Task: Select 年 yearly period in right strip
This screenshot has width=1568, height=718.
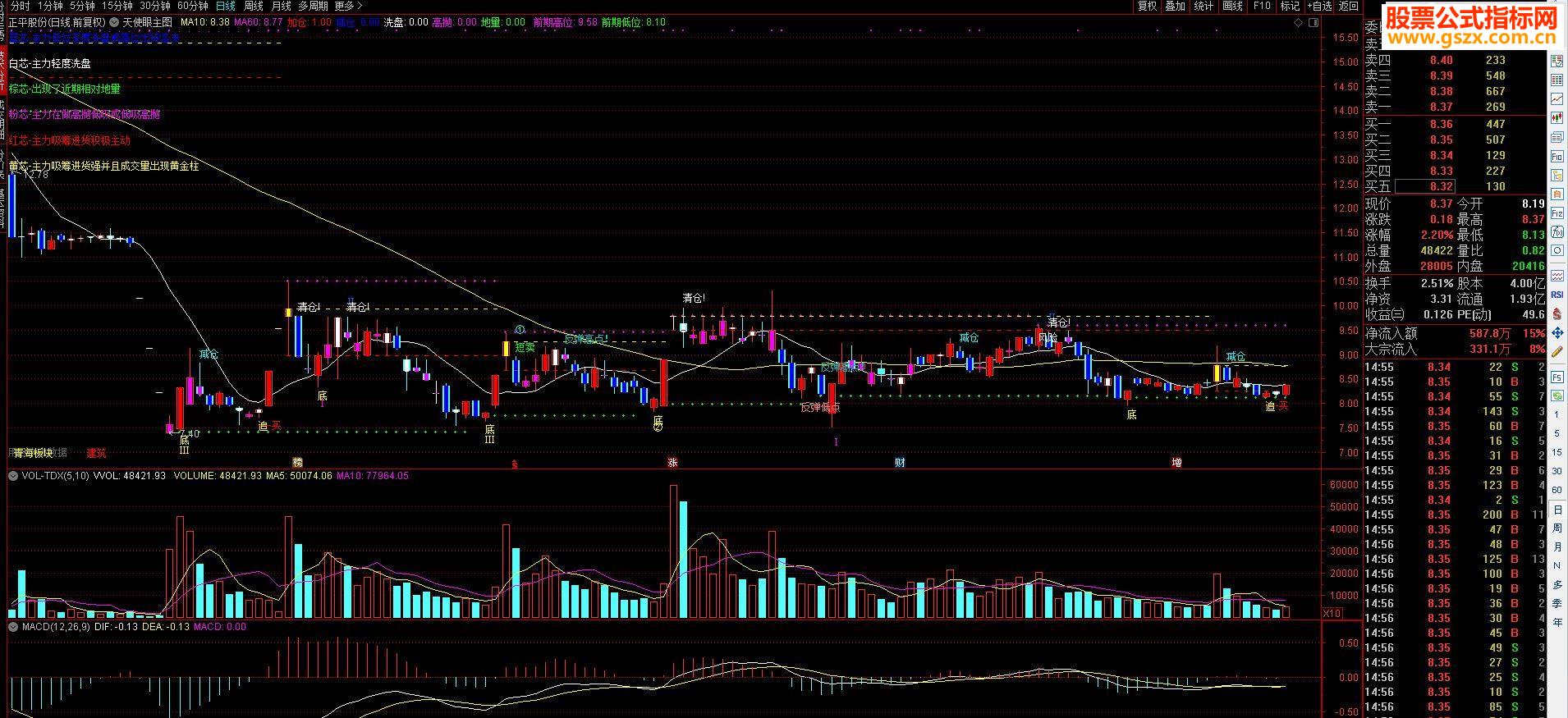Action: [1557, 622]
